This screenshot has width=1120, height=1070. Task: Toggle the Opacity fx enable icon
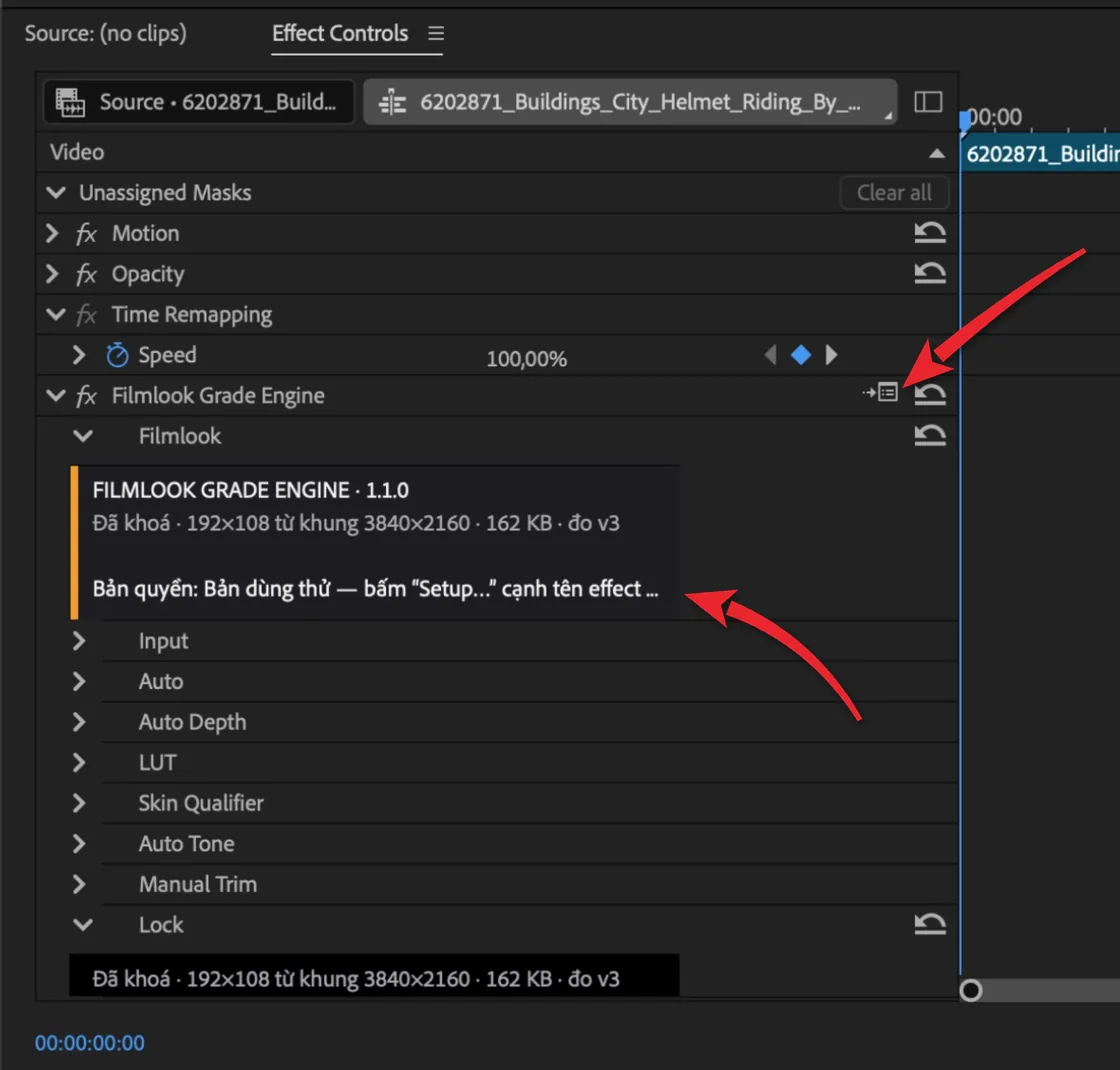(x=86, y=274)
